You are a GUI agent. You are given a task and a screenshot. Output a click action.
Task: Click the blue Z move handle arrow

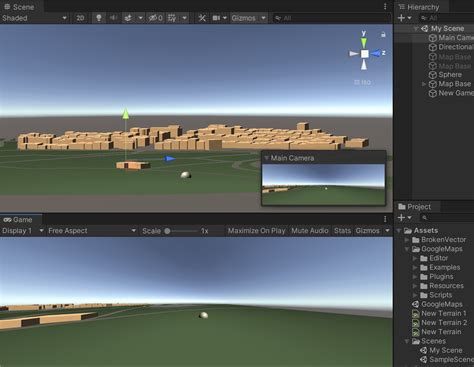[x=170, y=159]
